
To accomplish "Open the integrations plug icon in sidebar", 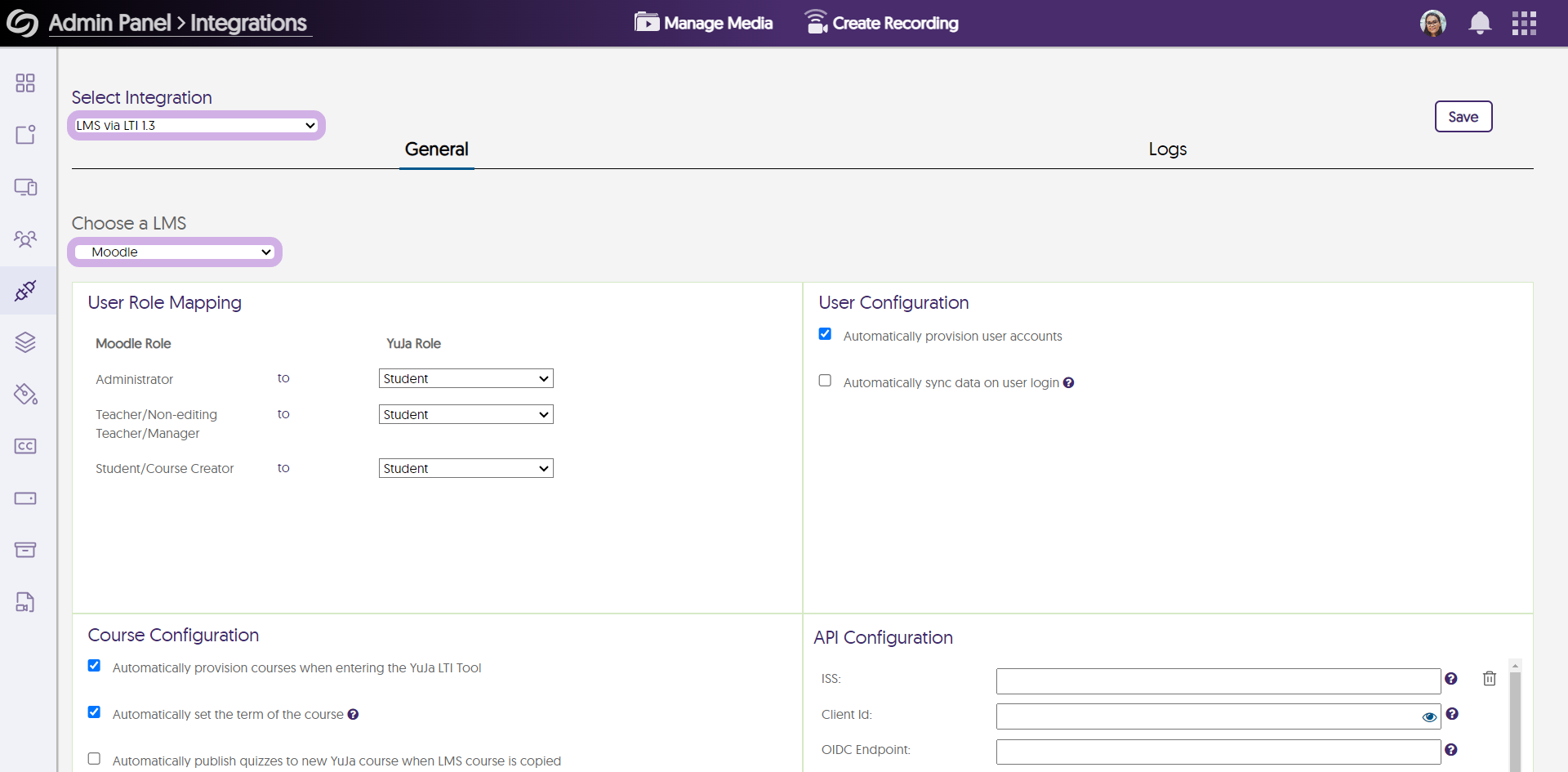I will (25, 290).
